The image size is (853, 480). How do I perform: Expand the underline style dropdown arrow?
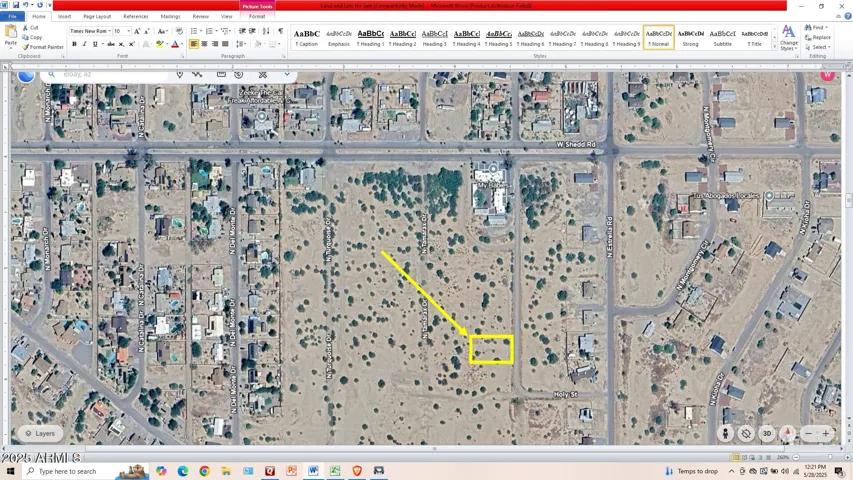point(102,44)
